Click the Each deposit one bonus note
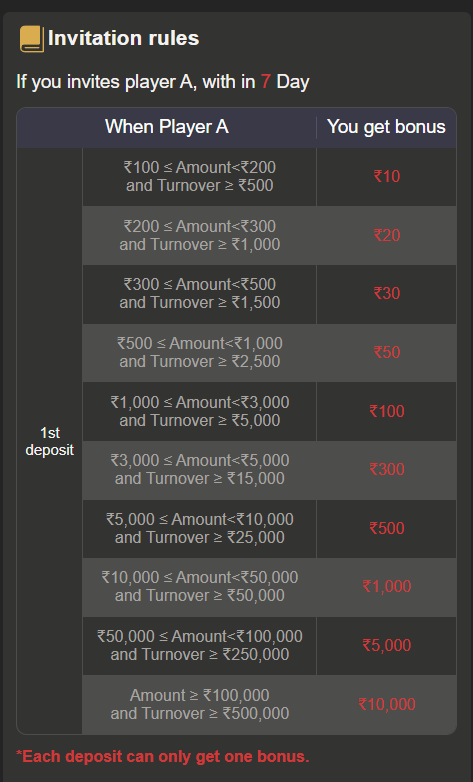 (x=163, y=757)
